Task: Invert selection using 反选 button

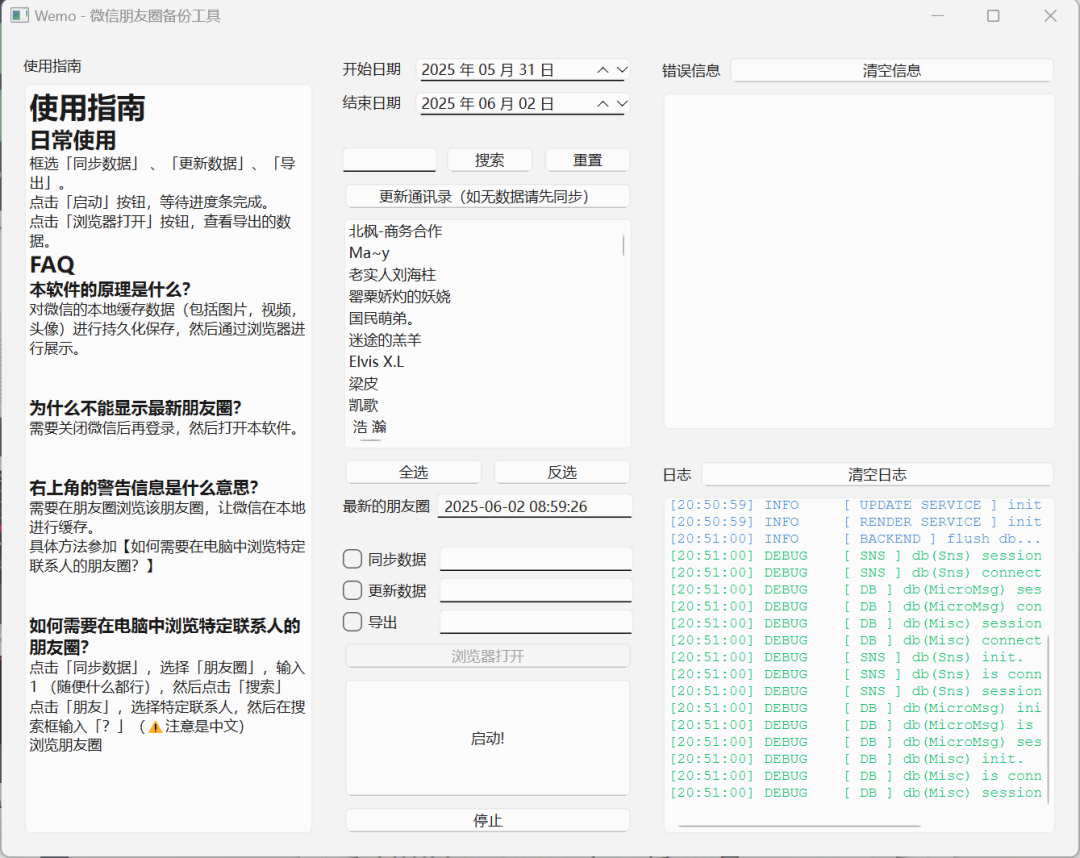Action: 562,471
